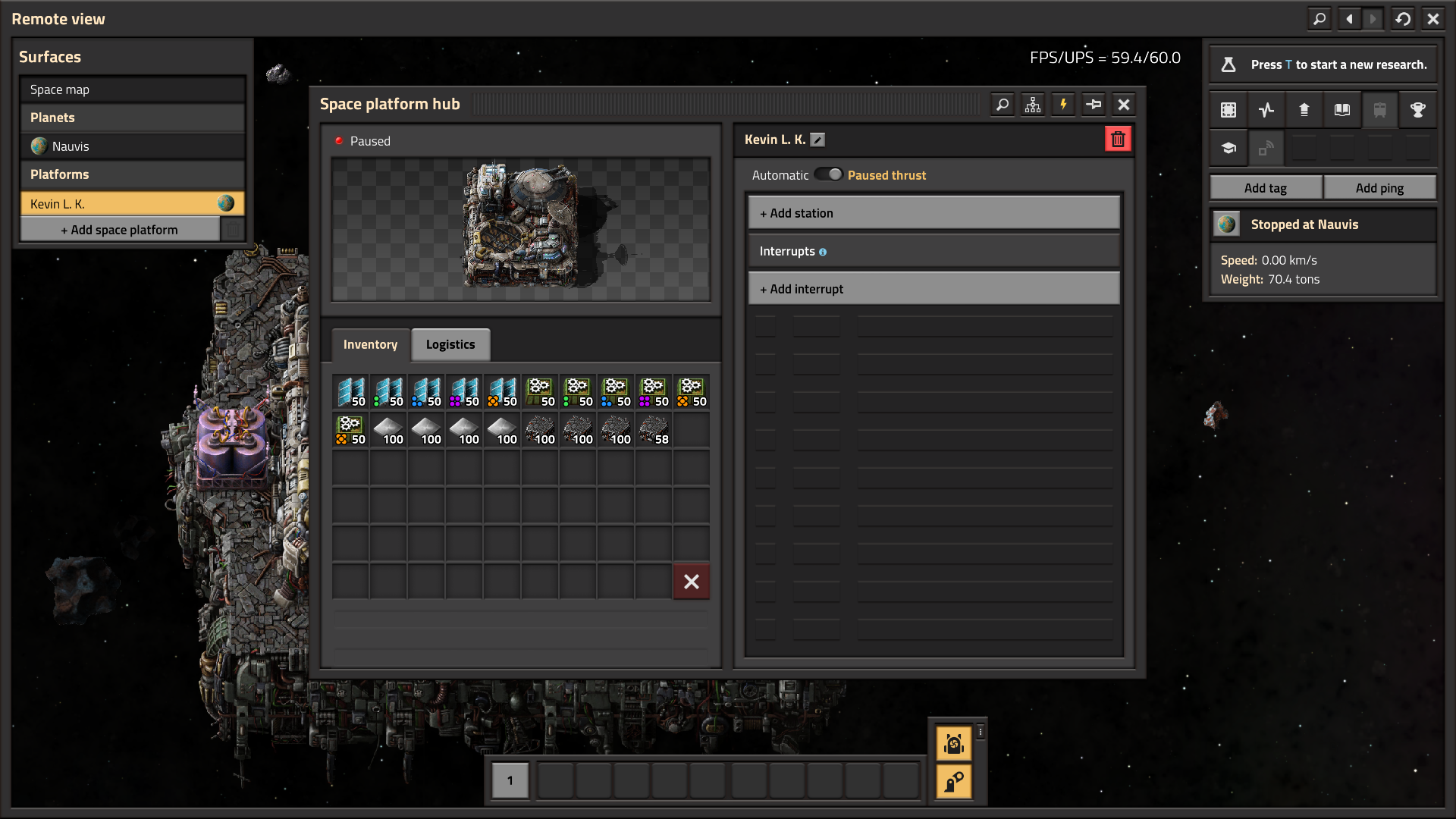Go back with the Remote view left arrow
The image size is (1456, 819).
click(x=1349, y=19)
